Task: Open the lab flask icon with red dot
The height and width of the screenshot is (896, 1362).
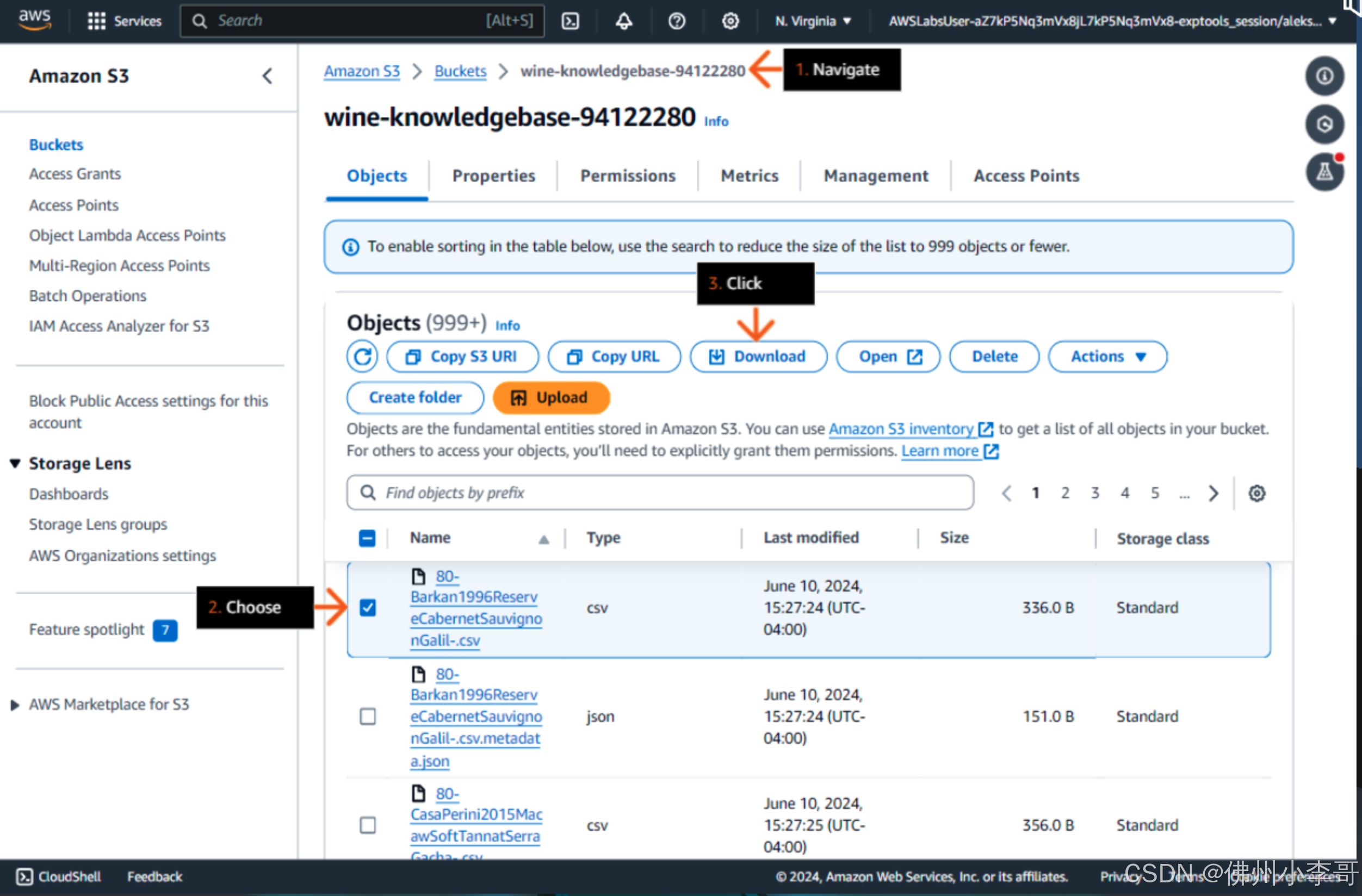Action: (1324, 172)
